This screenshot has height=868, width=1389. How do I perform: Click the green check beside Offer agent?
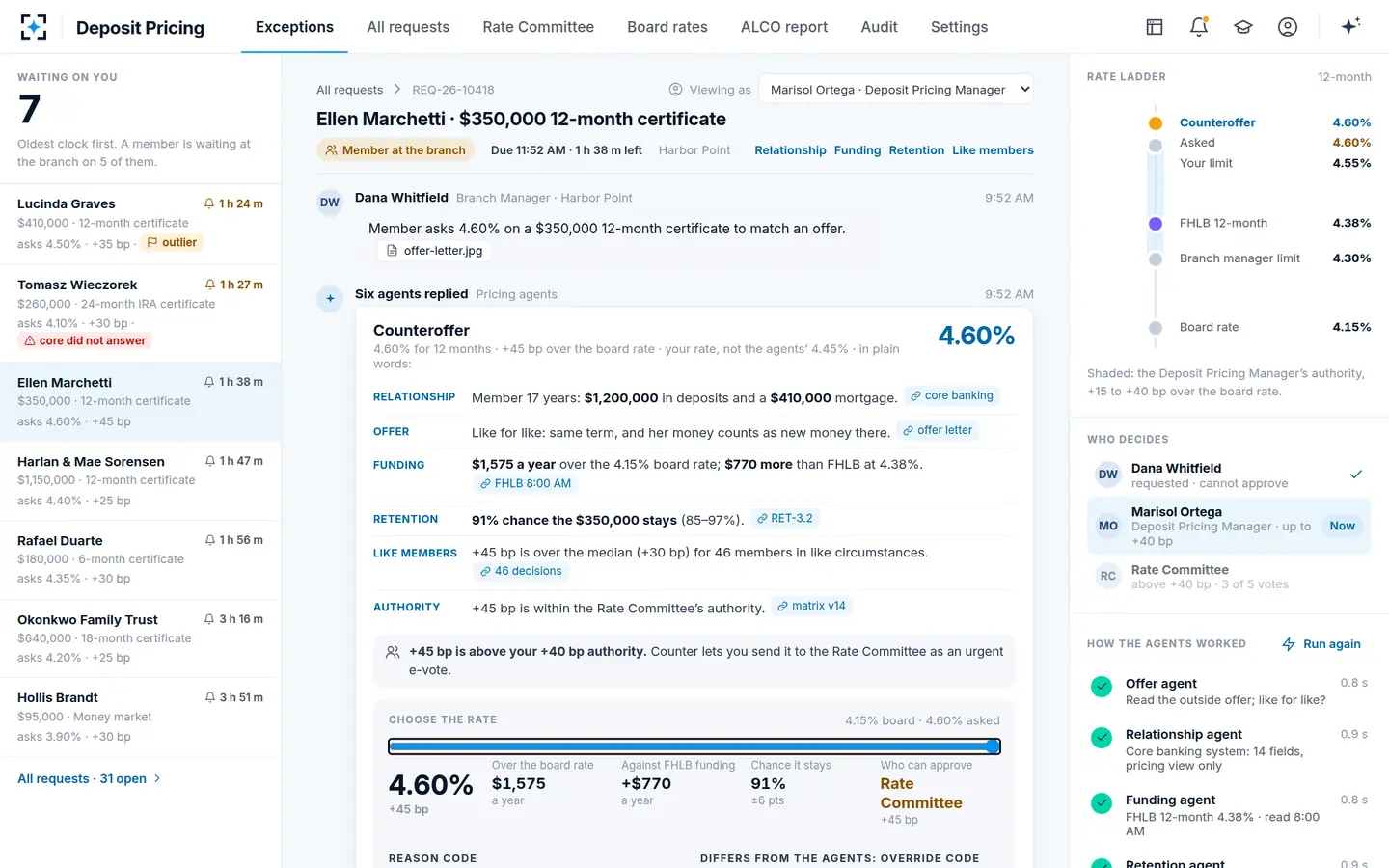pos(1102,687)
